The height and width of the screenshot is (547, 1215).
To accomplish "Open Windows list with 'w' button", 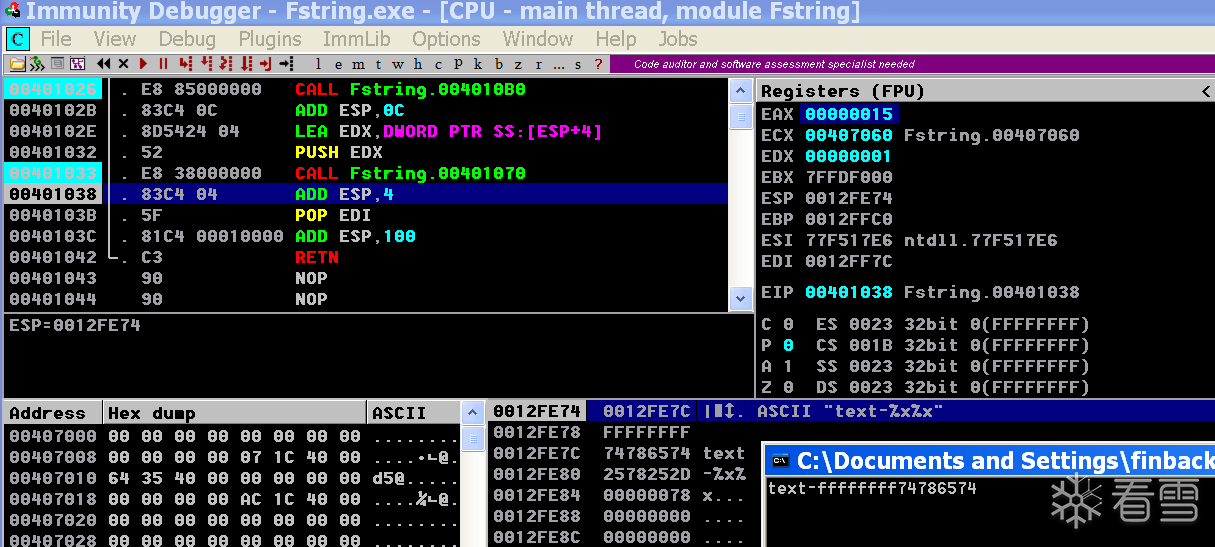I will click(x=398, y=64).
